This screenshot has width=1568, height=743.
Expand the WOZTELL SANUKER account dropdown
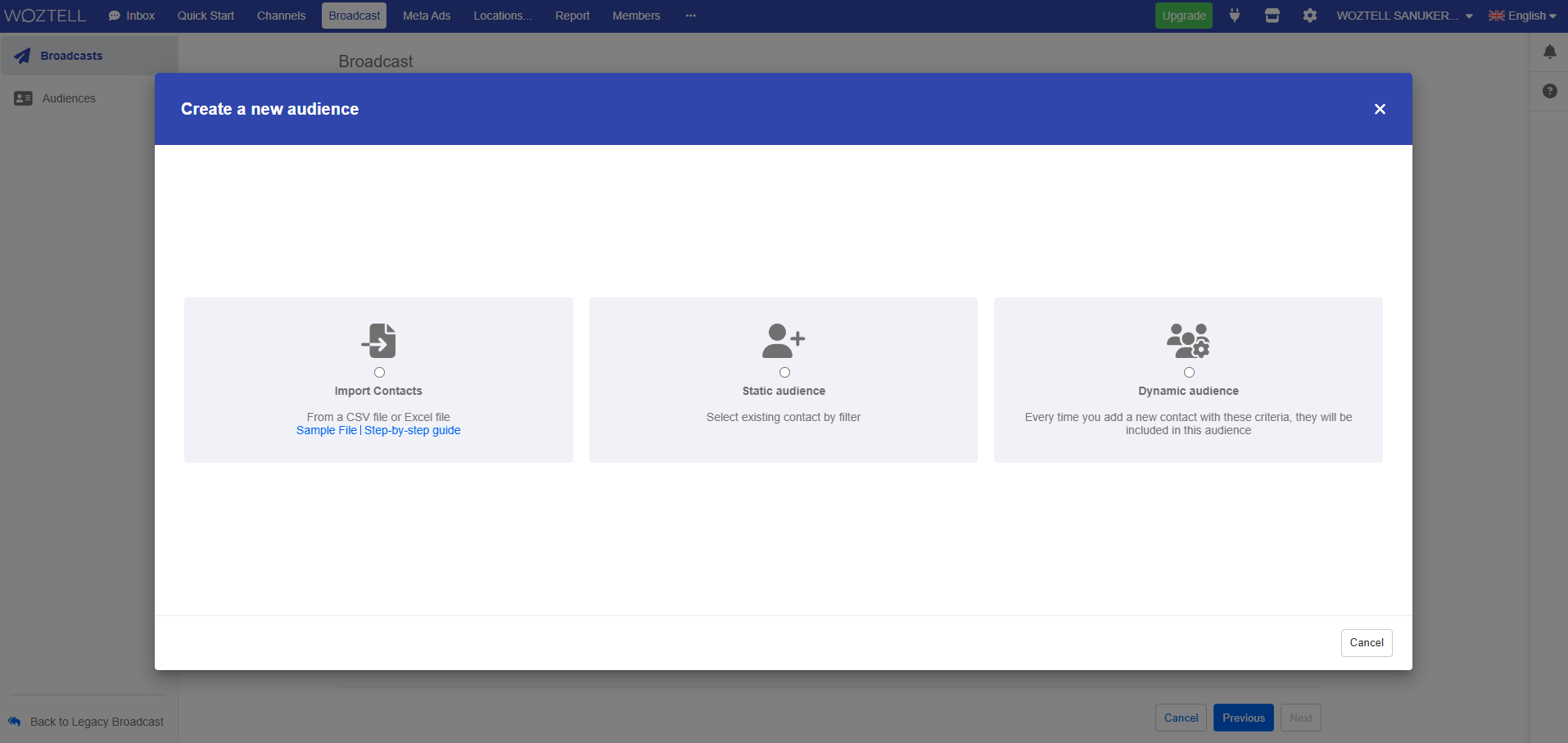pos(1403,16)
